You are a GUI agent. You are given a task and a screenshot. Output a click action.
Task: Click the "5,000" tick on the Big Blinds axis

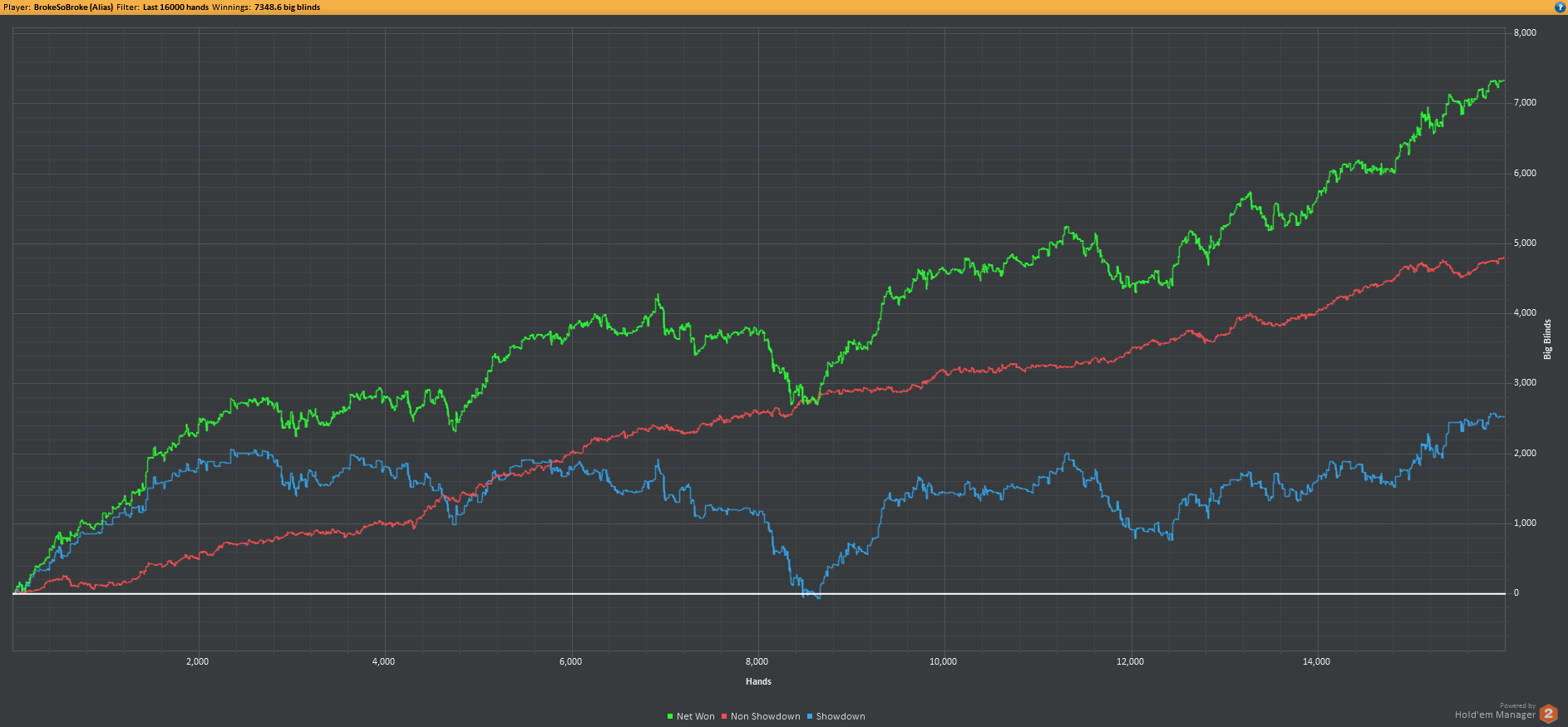(1525, 243)
